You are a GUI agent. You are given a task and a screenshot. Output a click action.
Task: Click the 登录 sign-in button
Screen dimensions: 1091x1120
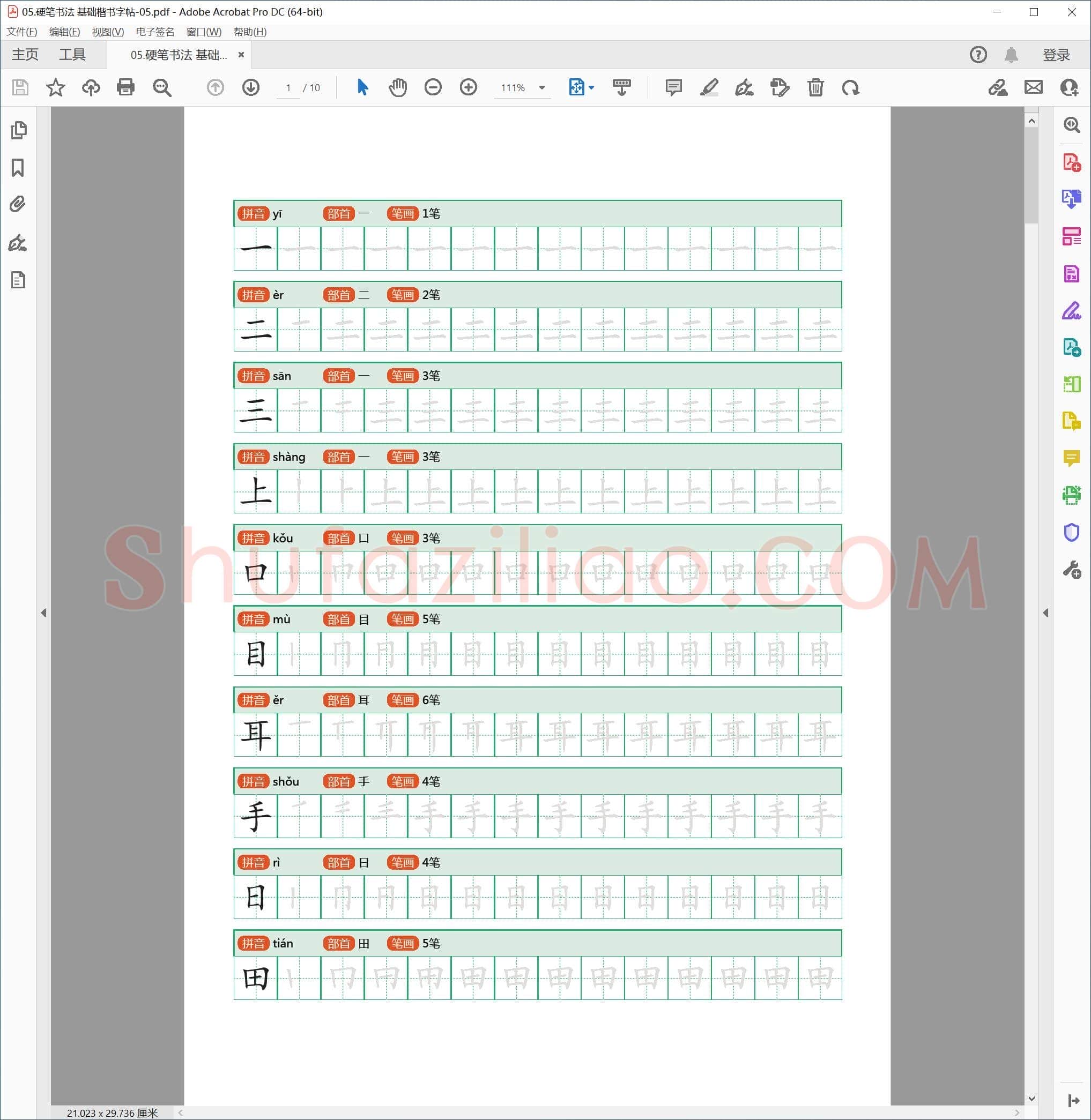point(1056,55)
